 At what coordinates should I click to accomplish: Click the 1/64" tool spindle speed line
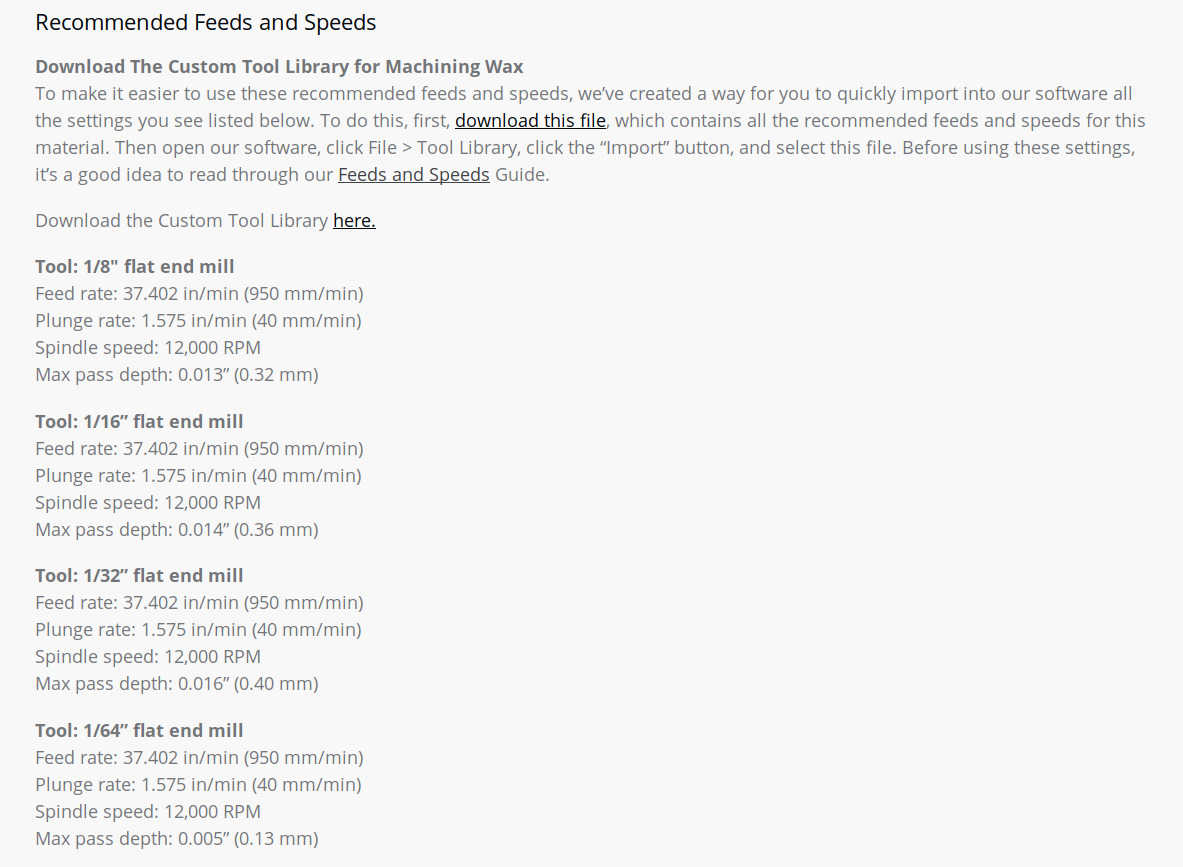[148, 812]
